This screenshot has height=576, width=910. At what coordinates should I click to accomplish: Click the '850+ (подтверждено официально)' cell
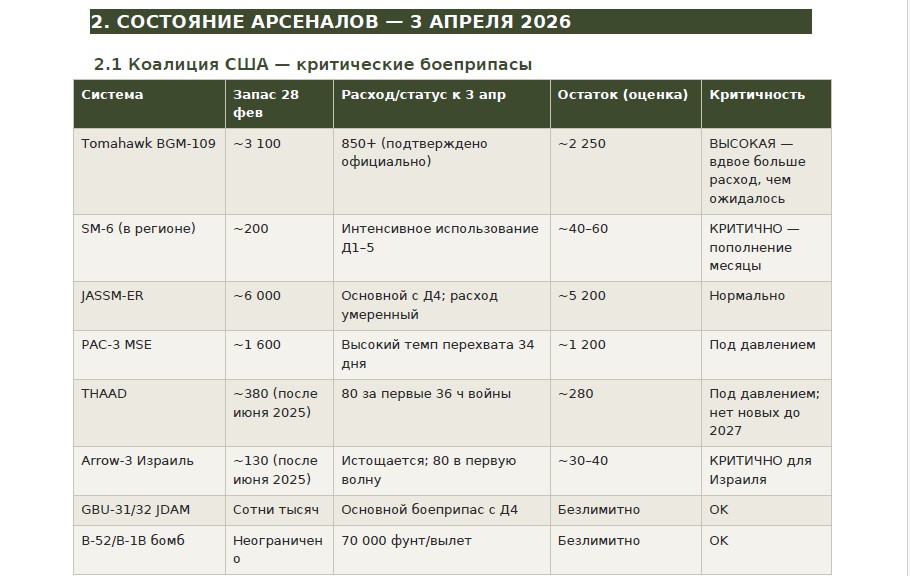414,152
